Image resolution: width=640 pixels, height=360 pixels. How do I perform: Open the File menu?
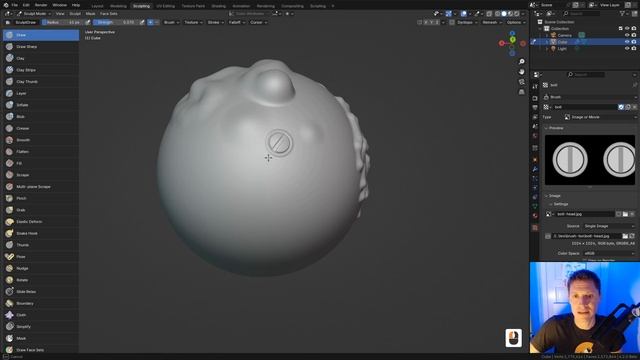14,5
